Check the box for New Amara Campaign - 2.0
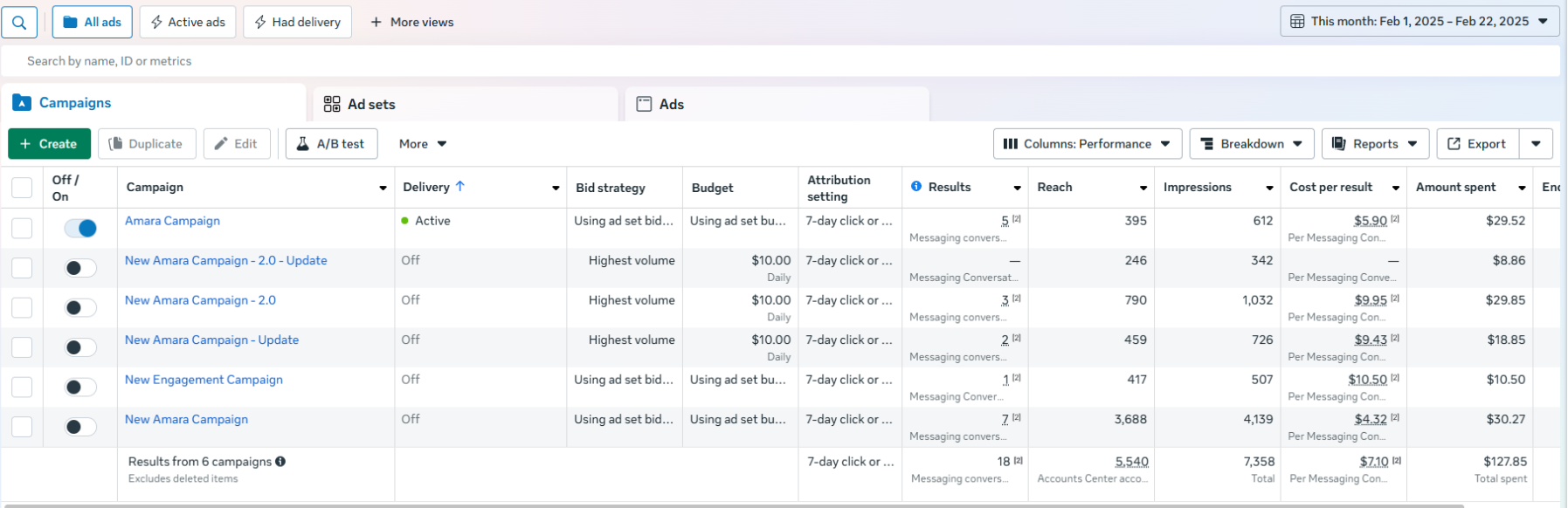This screenshot has width=1568, height=508. (22, 308)
